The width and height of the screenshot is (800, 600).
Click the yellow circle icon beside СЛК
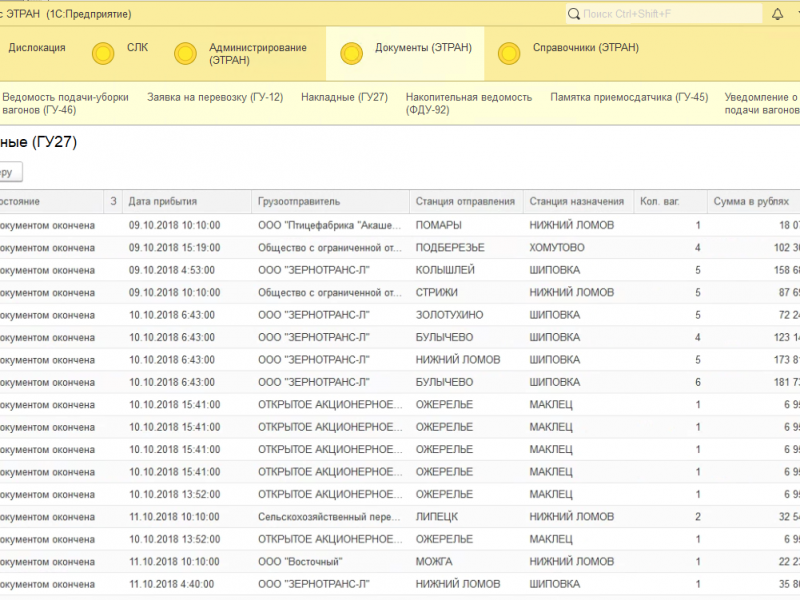pyautogui.click(x=103, y=53)
